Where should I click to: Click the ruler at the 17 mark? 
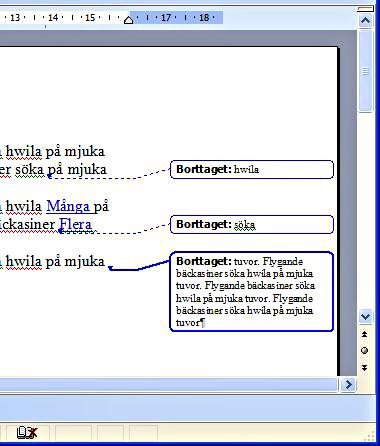(x=166, y=18)
